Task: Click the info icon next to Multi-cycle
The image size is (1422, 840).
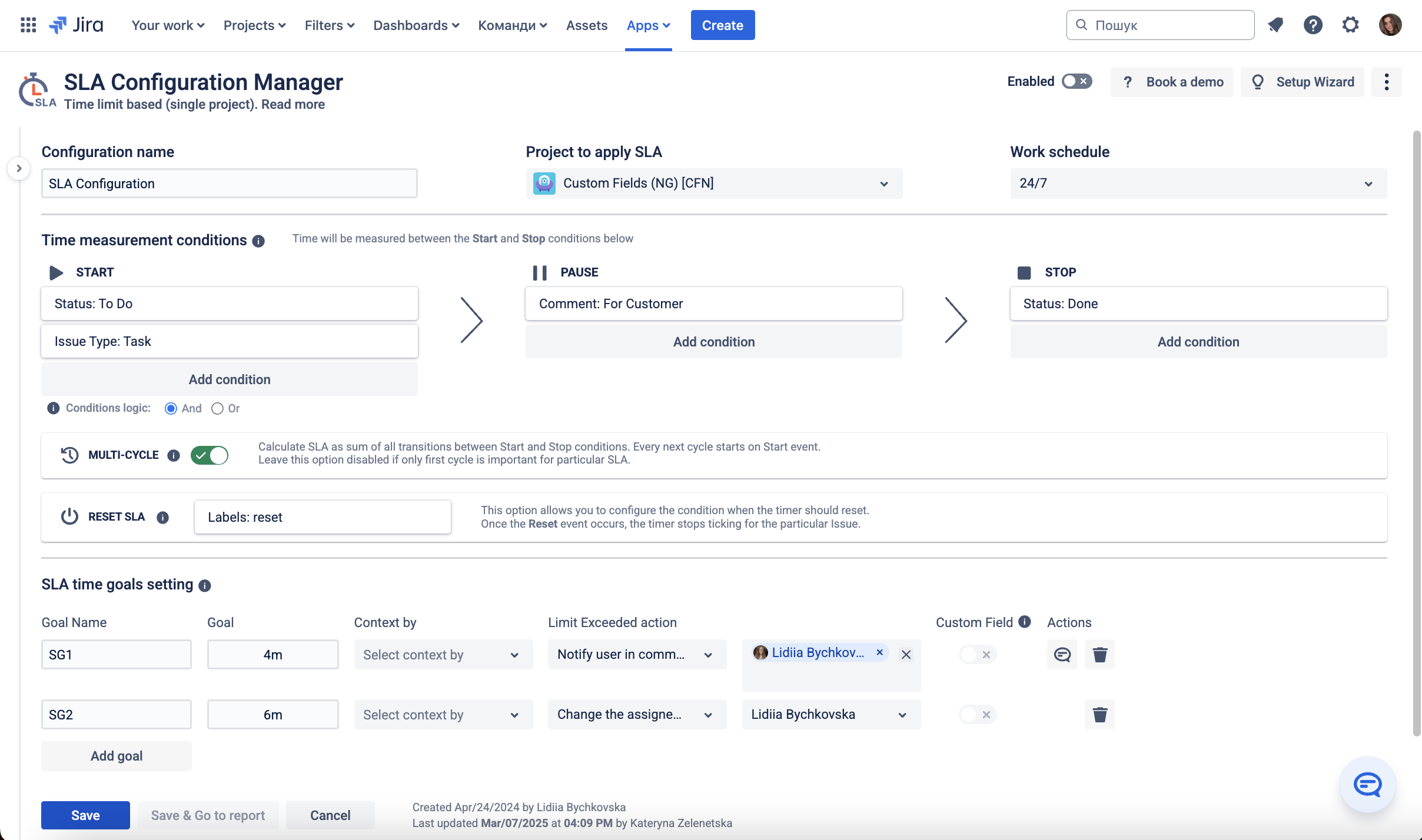Action: (x=173, y=455)
